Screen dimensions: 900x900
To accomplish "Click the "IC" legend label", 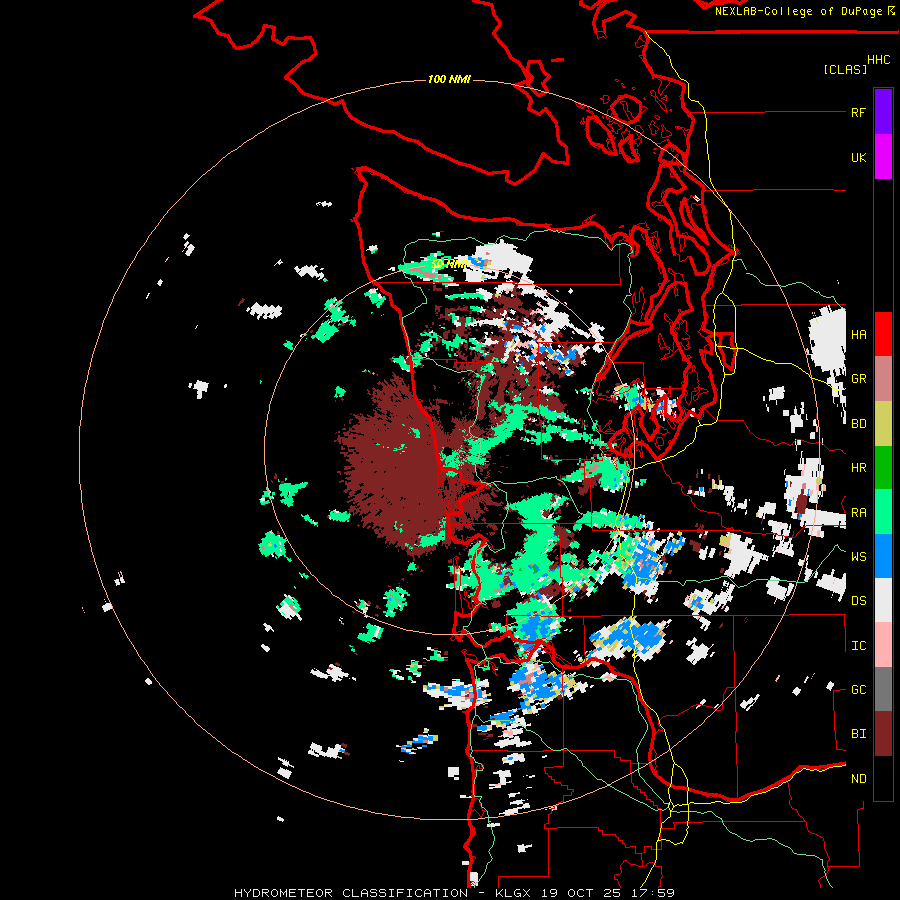I will (858, 646).
